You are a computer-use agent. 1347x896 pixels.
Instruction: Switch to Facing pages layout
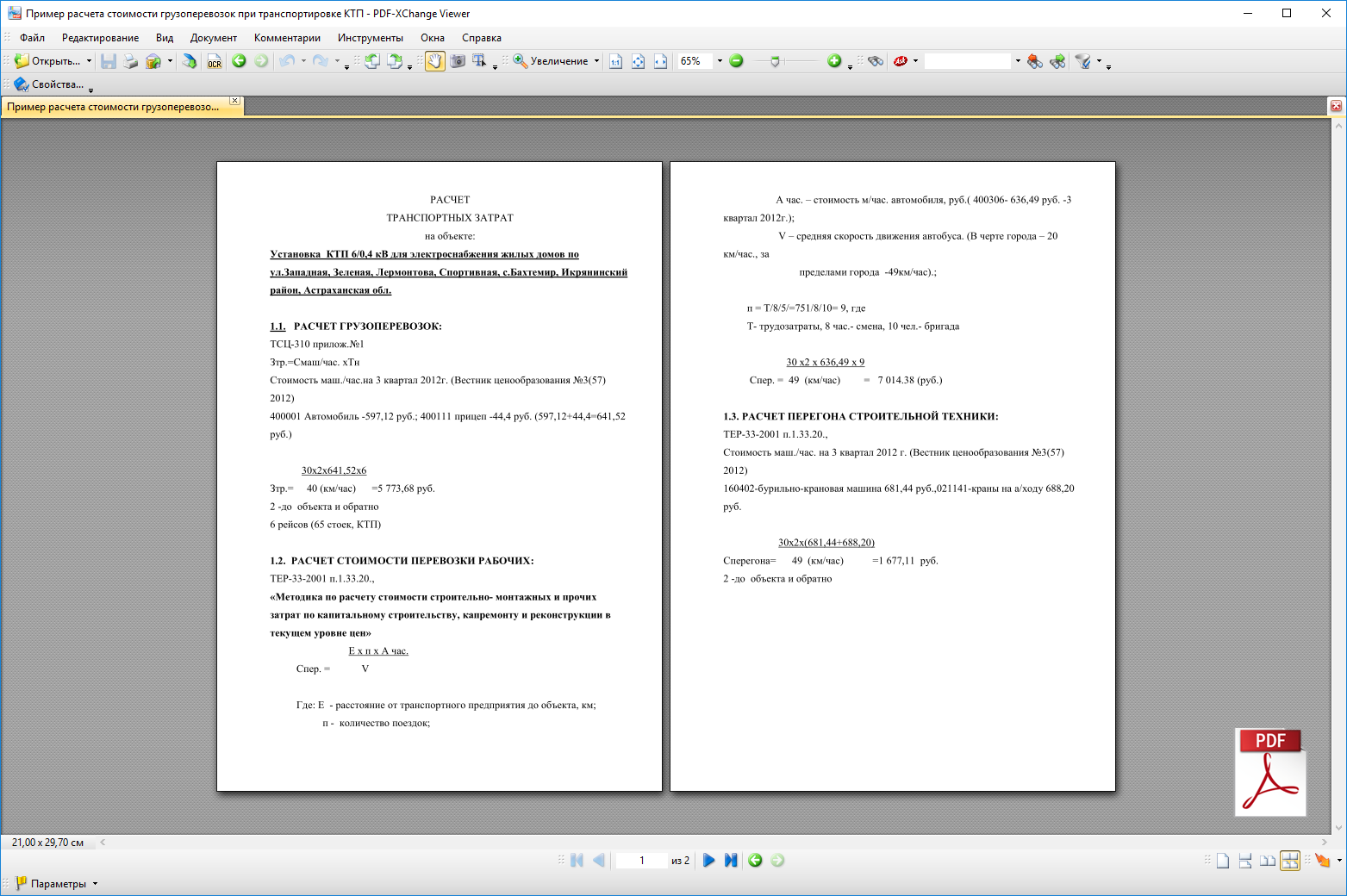(x=1268, y=860)
